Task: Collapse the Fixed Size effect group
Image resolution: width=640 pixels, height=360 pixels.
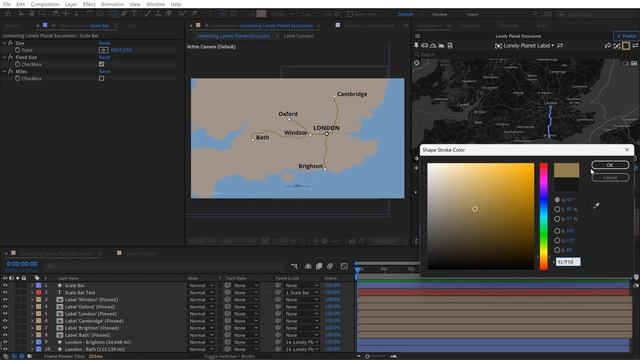Action: tap(4, 57)
